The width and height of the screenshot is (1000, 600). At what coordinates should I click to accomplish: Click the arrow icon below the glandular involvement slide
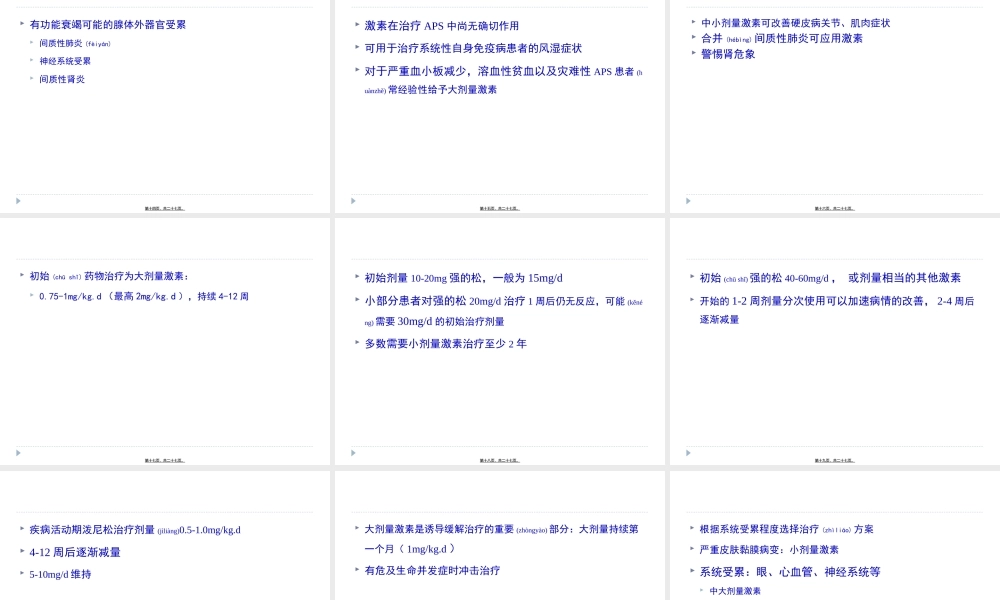(x=17, y=200)
